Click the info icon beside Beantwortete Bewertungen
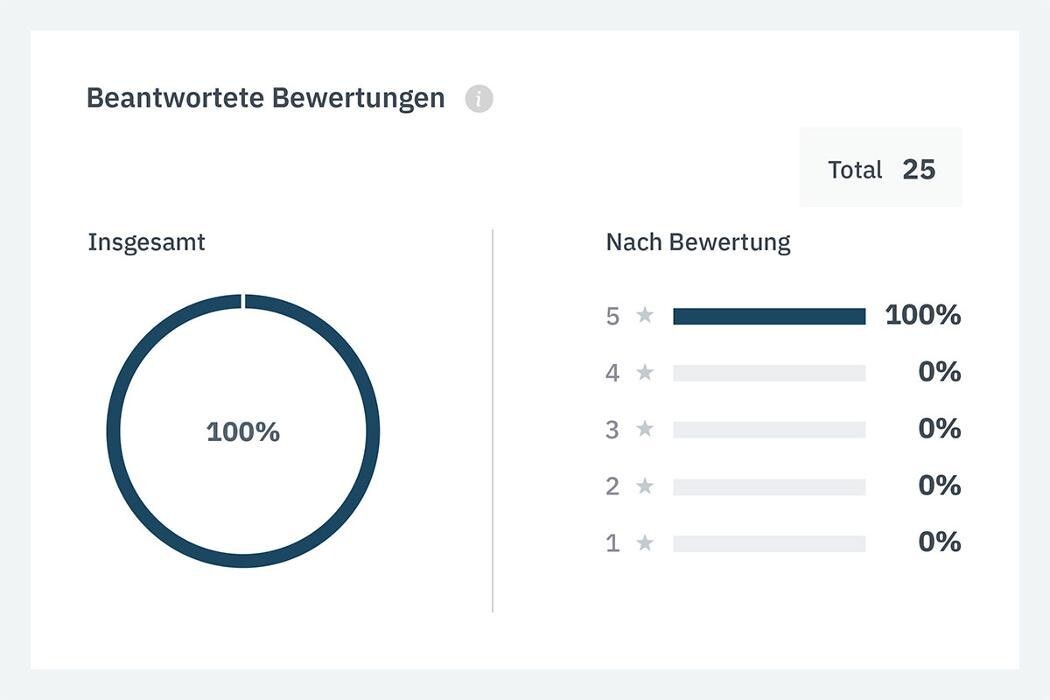The image size is (1050, 700). coord(479,99)
